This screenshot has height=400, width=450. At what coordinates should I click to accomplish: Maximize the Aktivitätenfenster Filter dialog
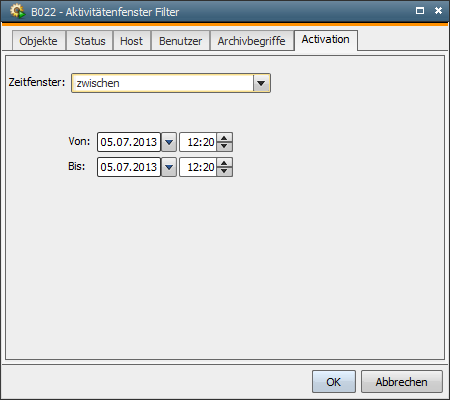[x=420, y=11]
